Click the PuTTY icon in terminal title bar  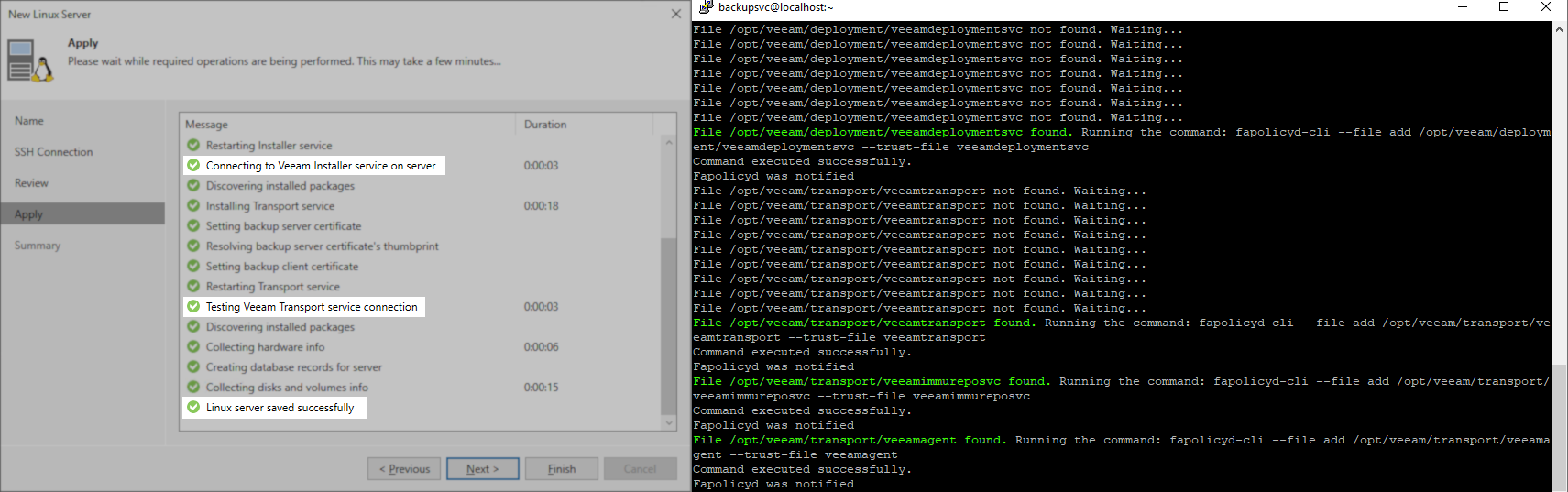pos(706,7)
